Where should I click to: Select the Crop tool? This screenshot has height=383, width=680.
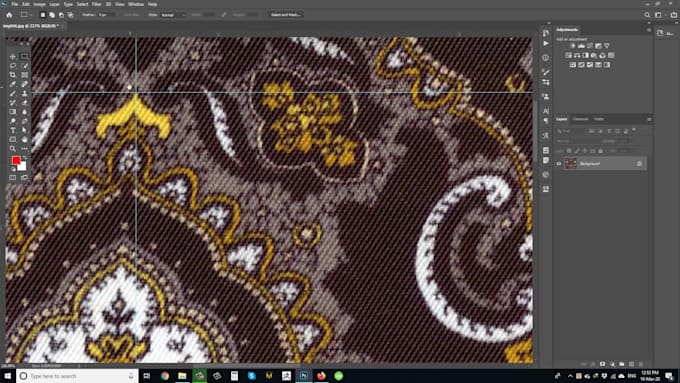click(x=13, y=75)
